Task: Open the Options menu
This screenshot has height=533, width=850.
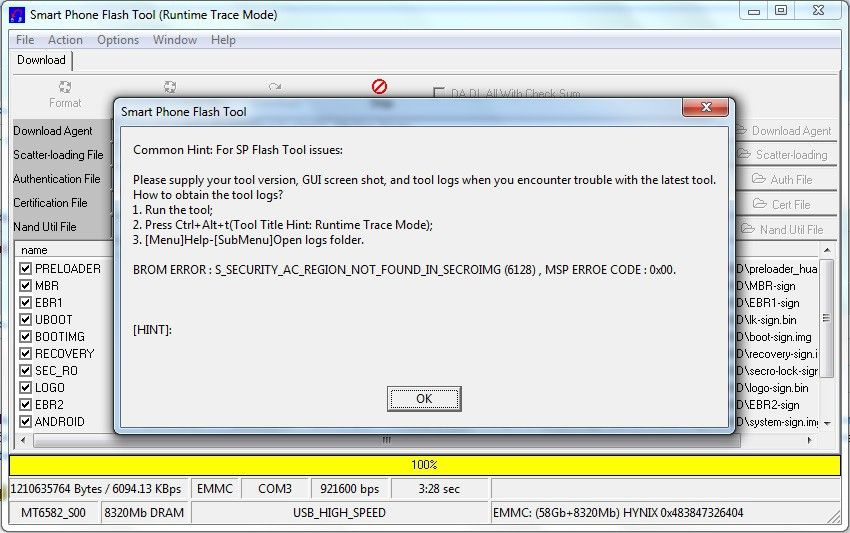Action: (118, 40)
